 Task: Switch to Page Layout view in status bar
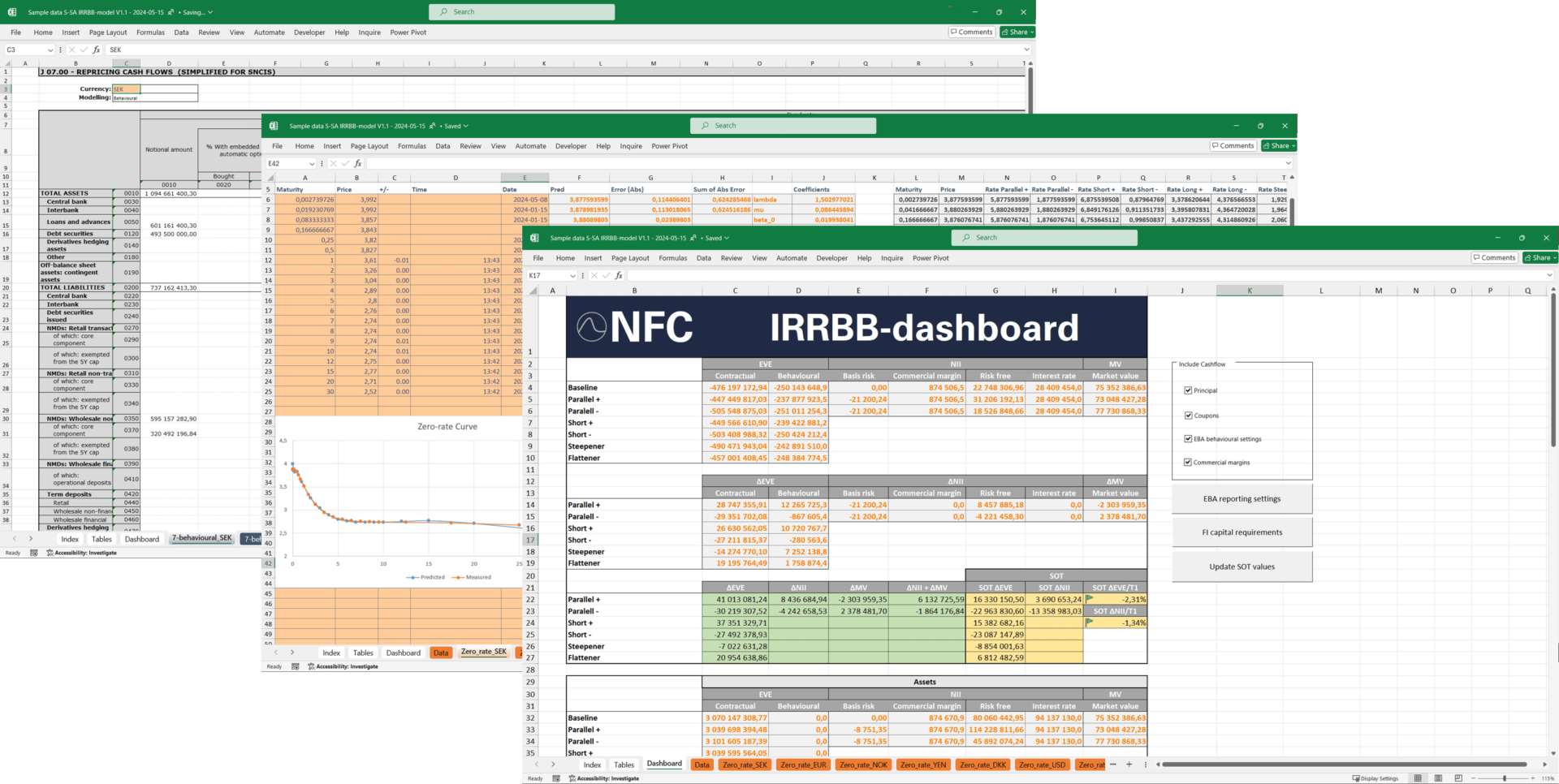(x=1436, y=778)
